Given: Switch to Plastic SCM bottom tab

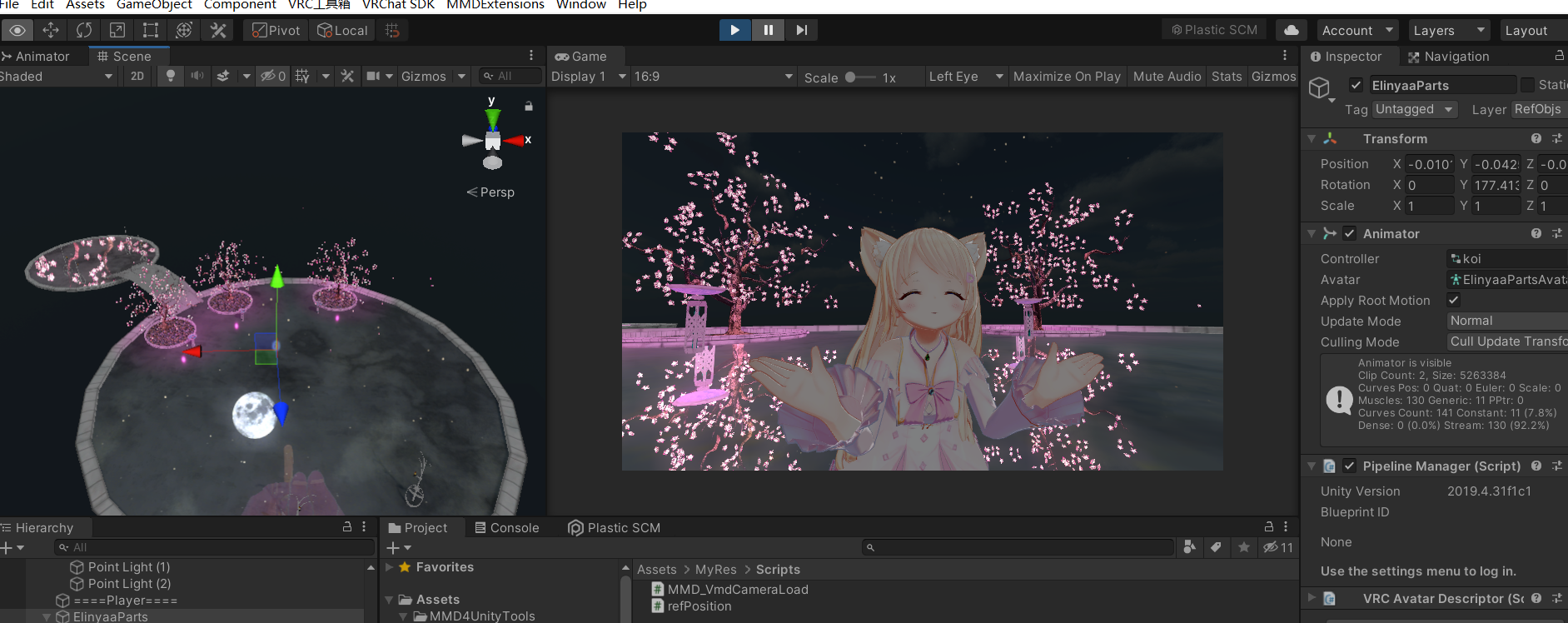Looking at the screenshot, I should 614,527.
